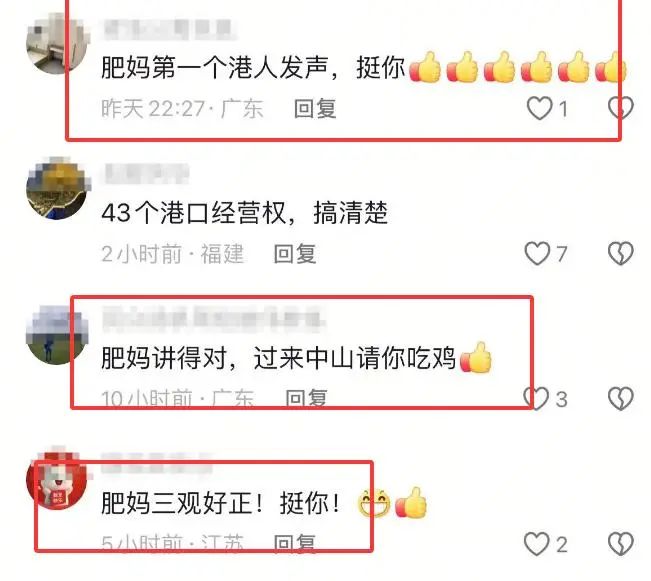Open the first commenter's avatar
Image resolution: width=651 pixels, height=581 pixels.
coord(57,44)
